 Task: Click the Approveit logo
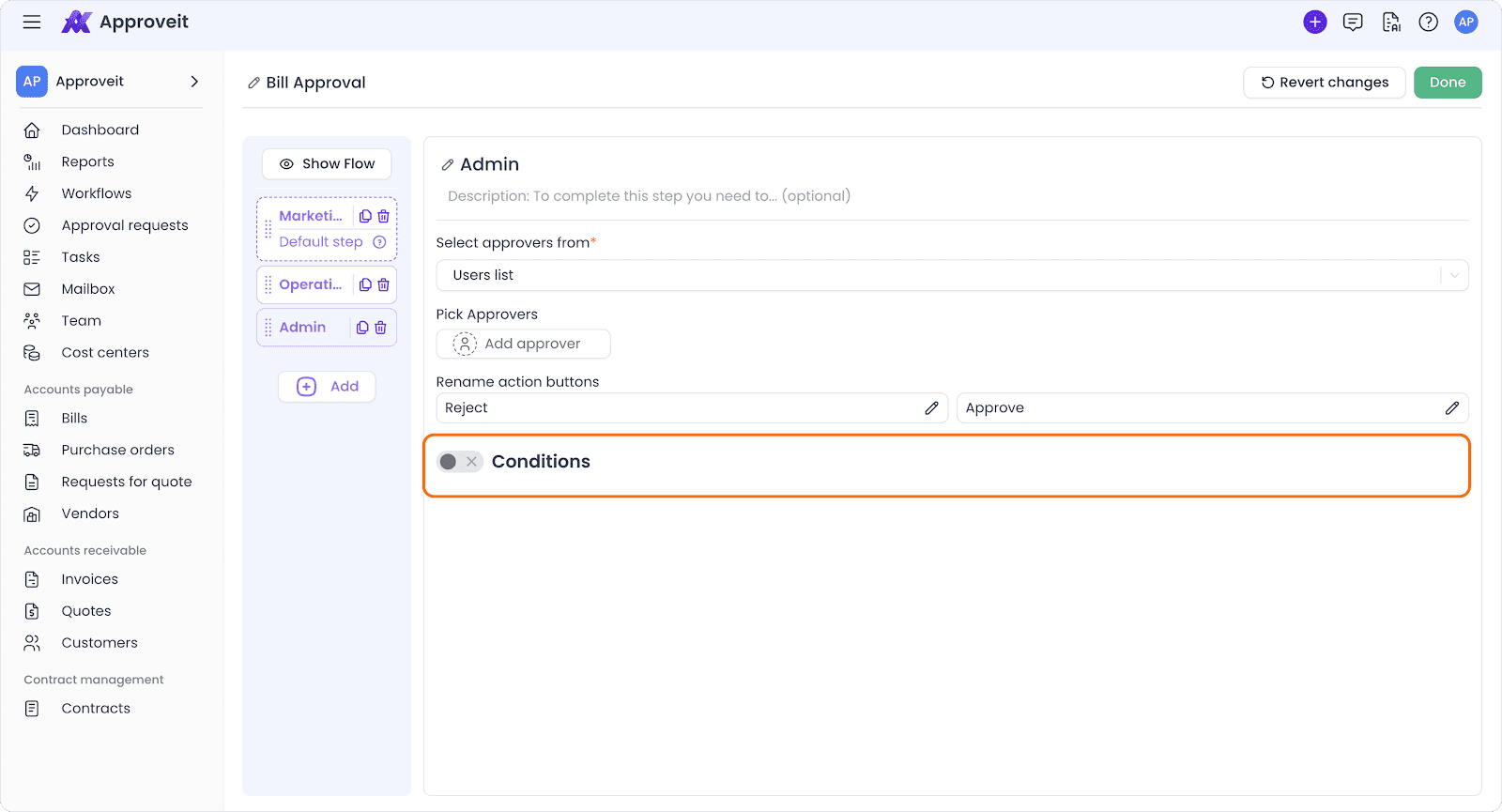[125, 22]
